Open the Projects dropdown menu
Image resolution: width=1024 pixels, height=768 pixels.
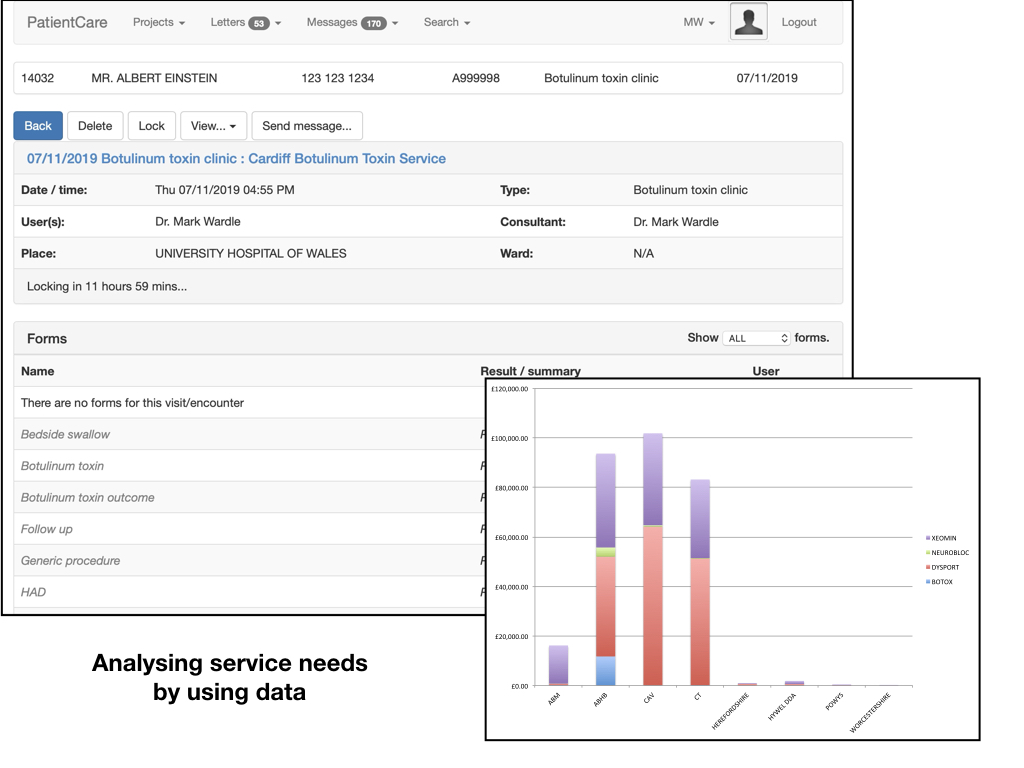[158, 22]
